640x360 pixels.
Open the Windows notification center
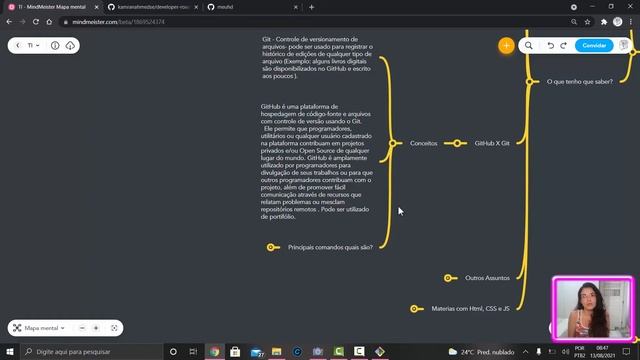coord(627,351)
